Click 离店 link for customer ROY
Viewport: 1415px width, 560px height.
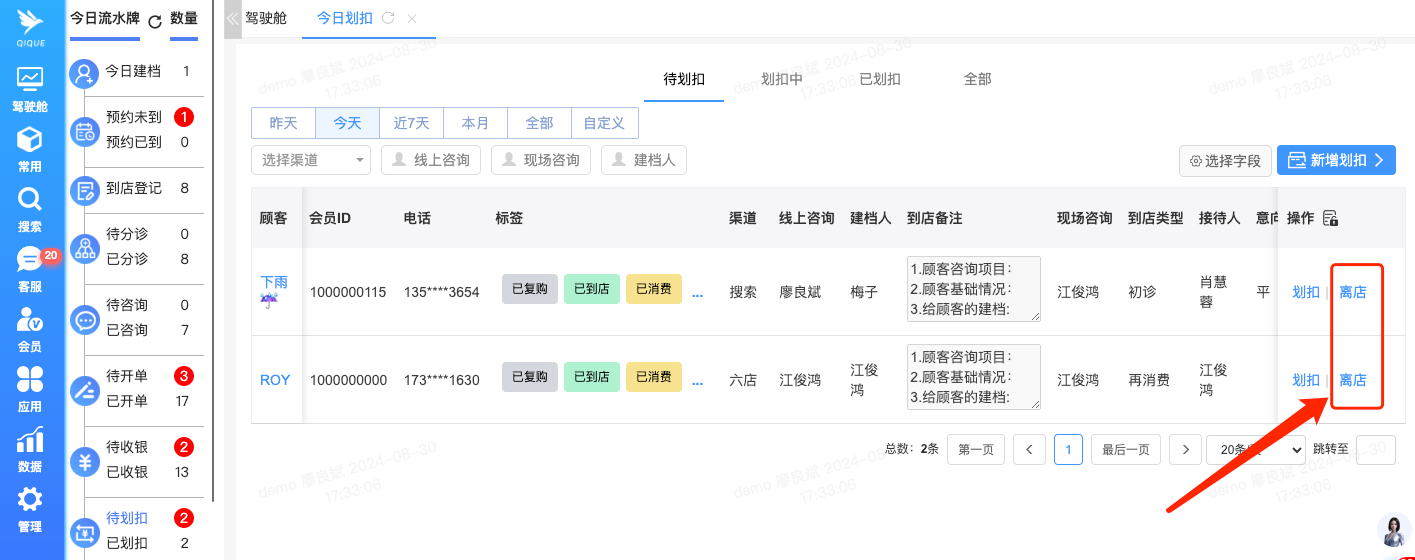pos(1353,380)
